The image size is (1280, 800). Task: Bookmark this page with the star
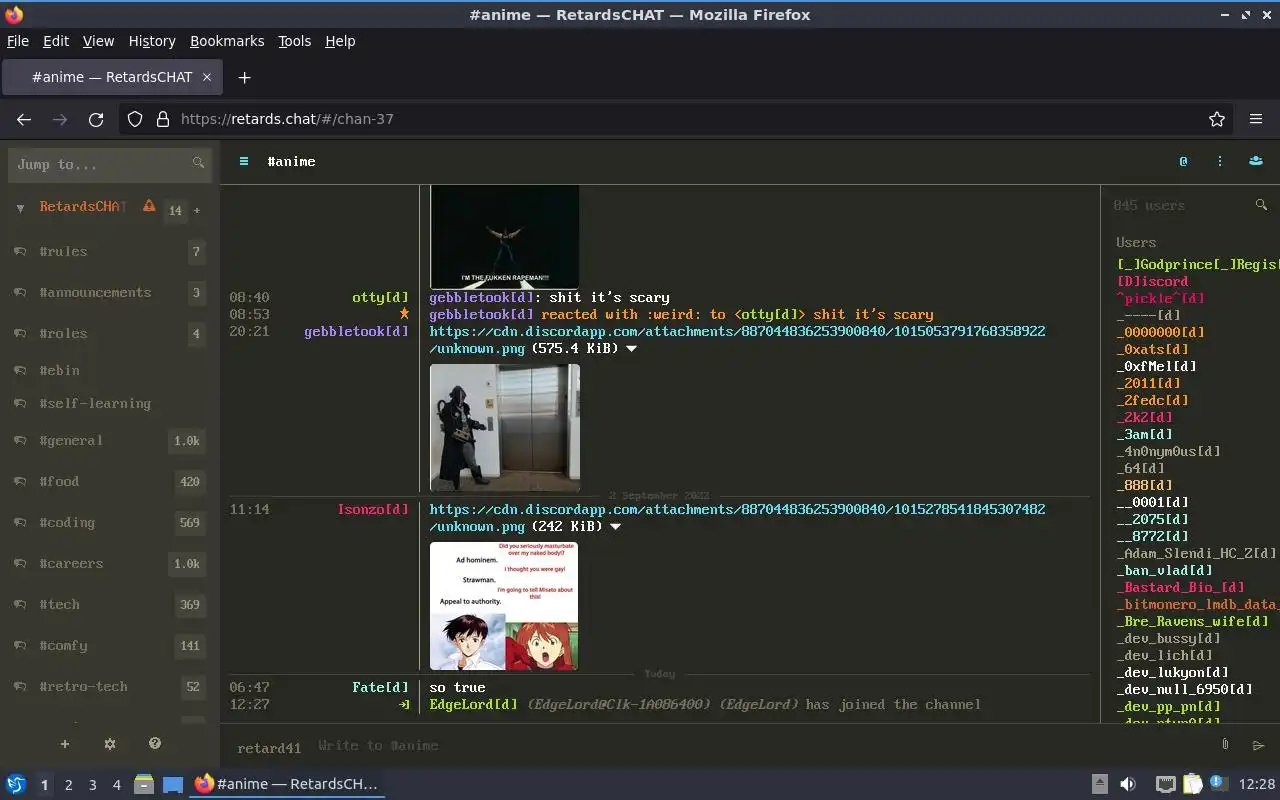[1217, 119]
